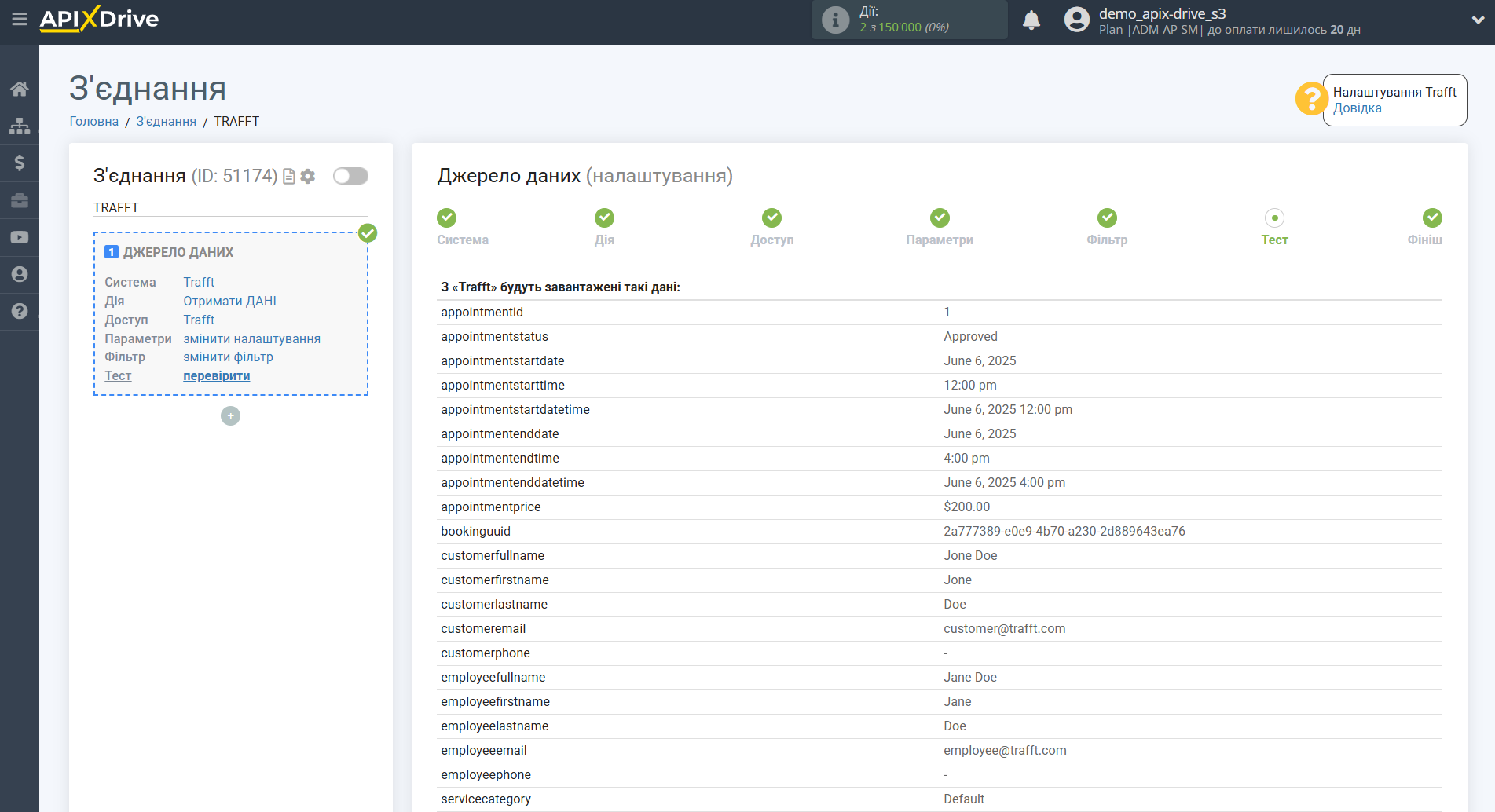The width and height of the screenshot is (1495, 812).
Task: Open the briefcase sidebar icon
Action: tap(20, 200)
